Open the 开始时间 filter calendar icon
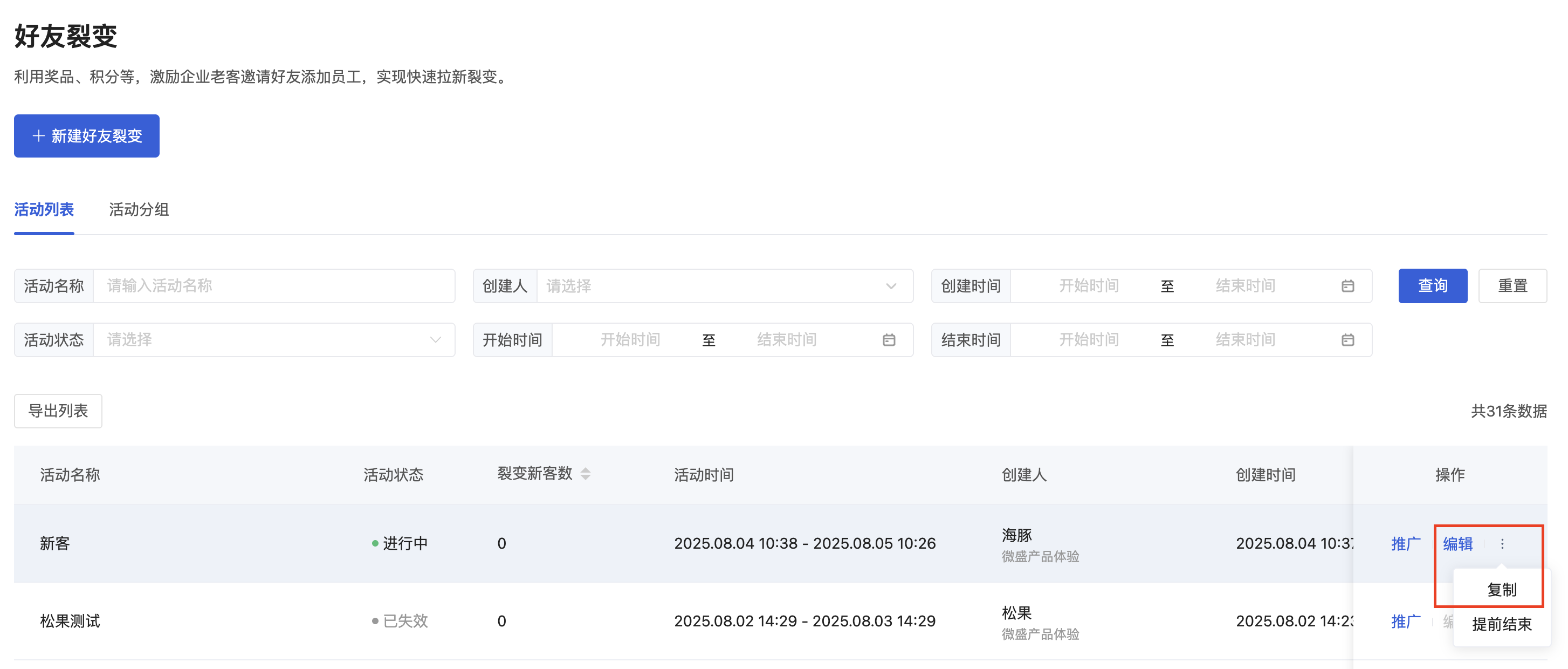The image size is (1568, 669). click(889, 339)
